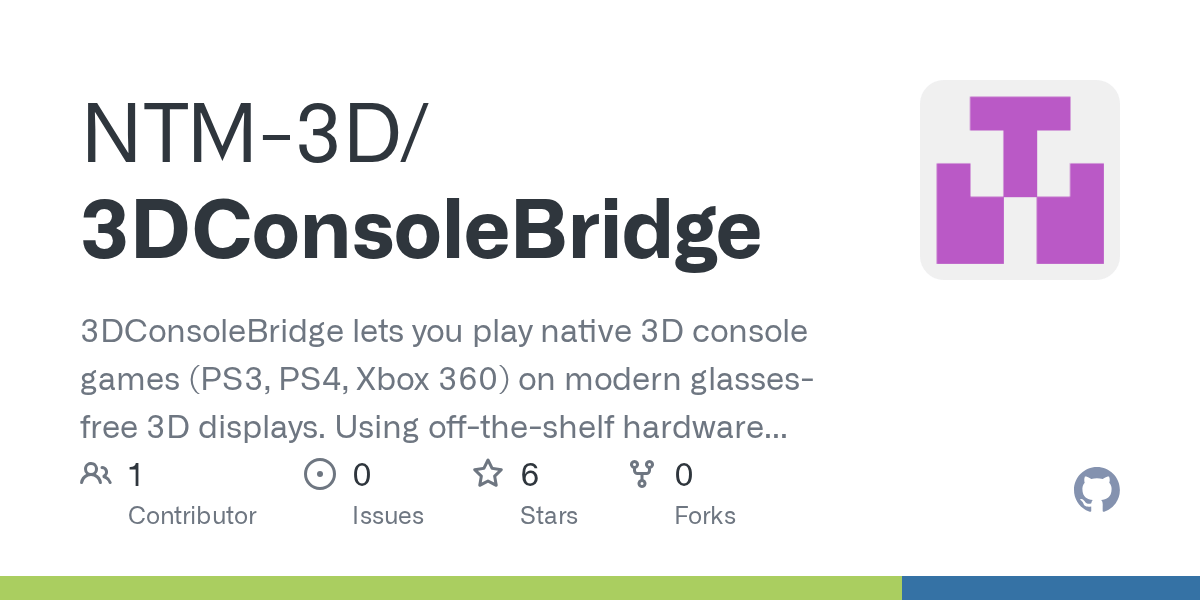This screenshot has width=1200, height=600.
Task: Click the truncated description ending in 'hardware…'
Action: [434, 428]
